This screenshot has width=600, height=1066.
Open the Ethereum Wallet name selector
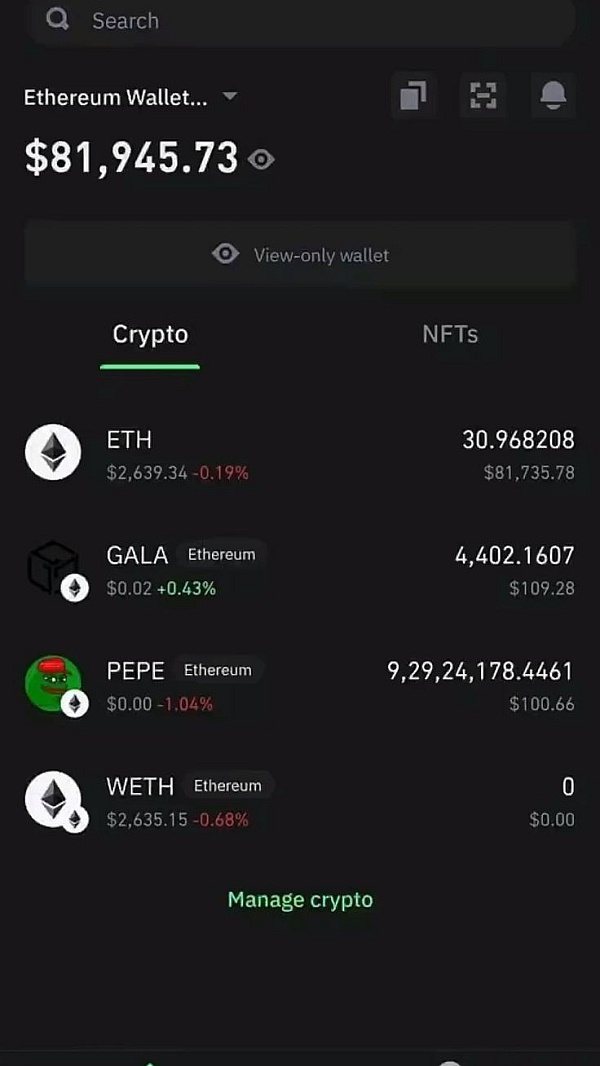115,98
